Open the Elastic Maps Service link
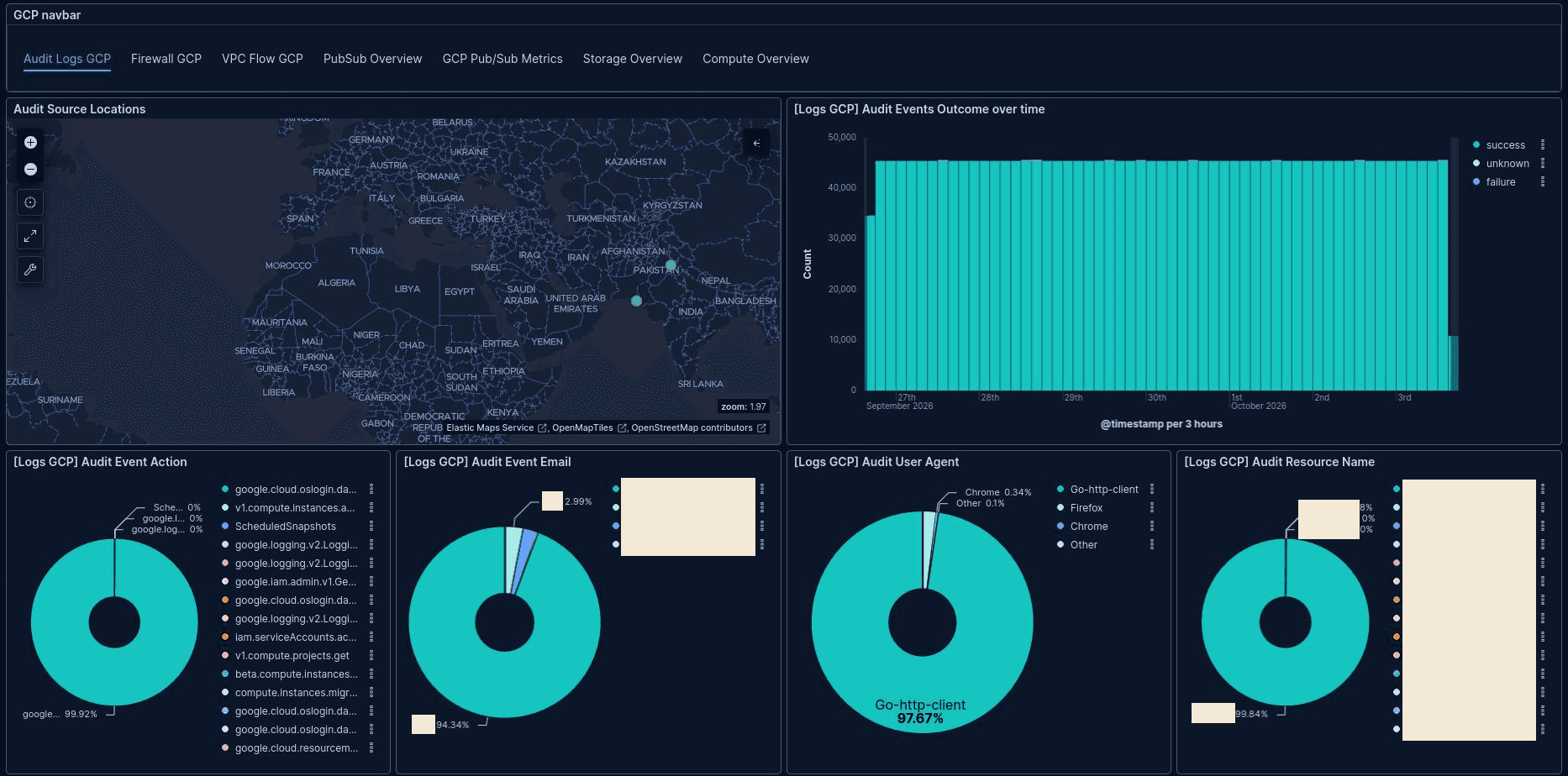Image resolution: width=1568 pixels, height=776 pixels. coord(496,428)
